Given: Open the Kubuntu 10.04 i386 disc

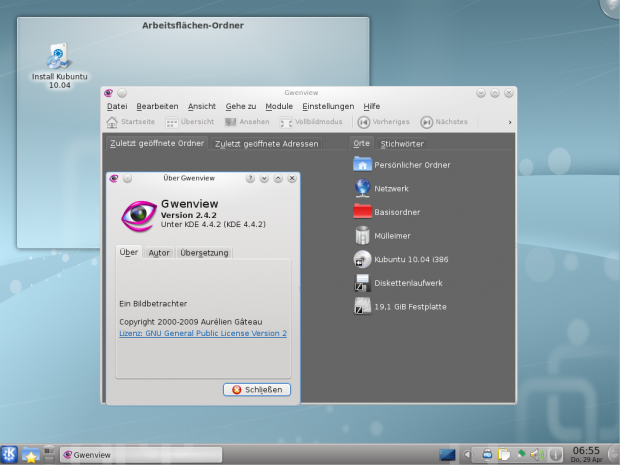Looking at the screenshot, I should point(401,259).
